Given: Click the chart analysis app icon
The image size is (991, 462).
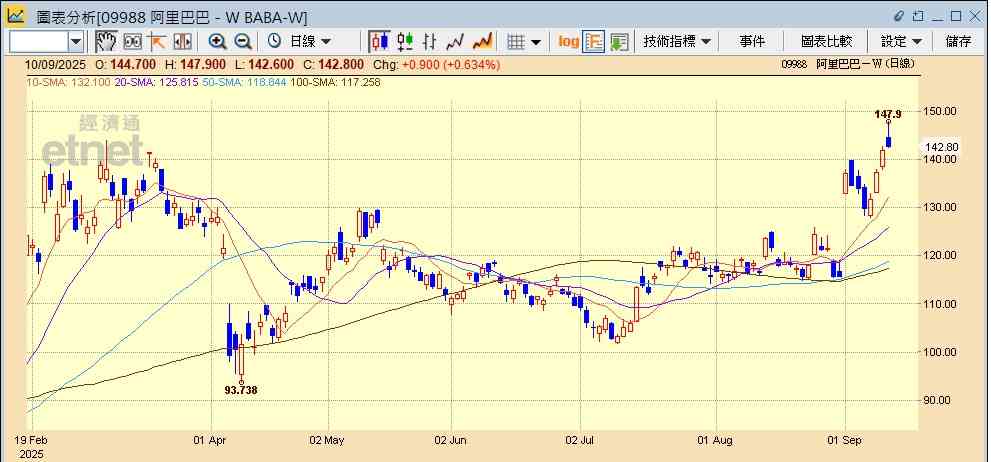Looking at the screenshot, I should (x=15, y=15).
